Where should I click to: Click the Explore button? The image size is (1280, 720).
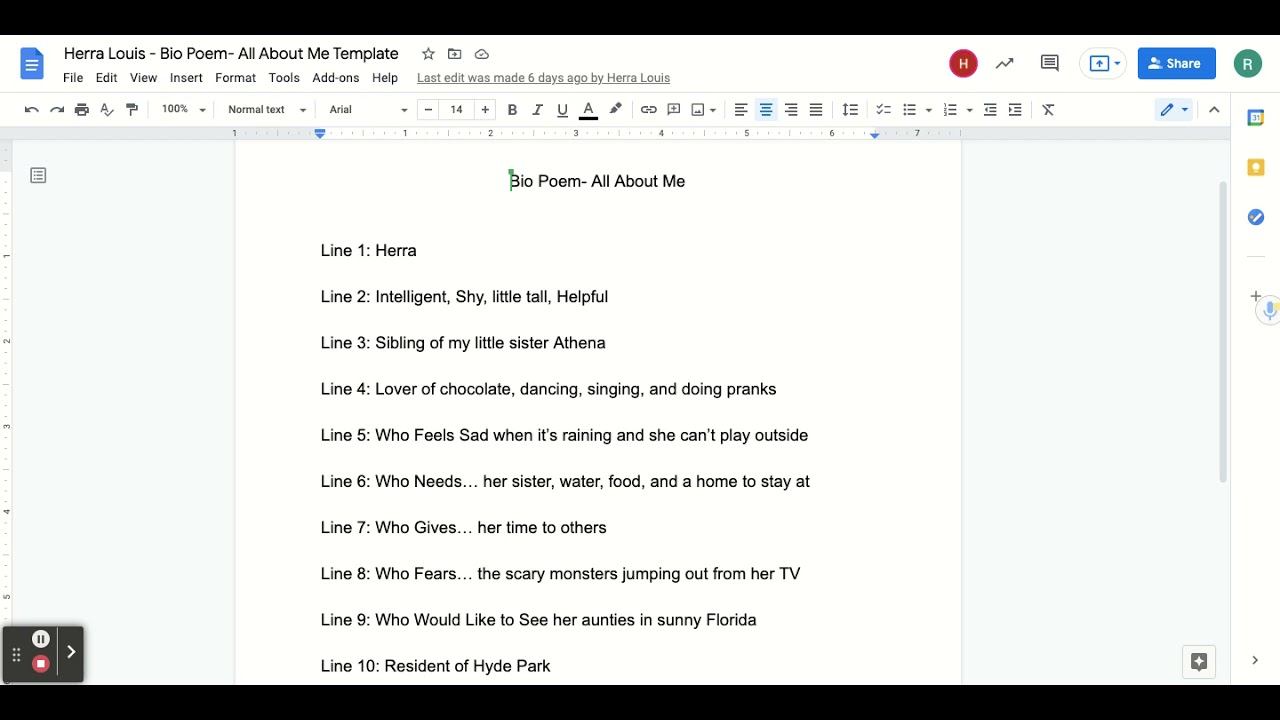coord(1199,661)
